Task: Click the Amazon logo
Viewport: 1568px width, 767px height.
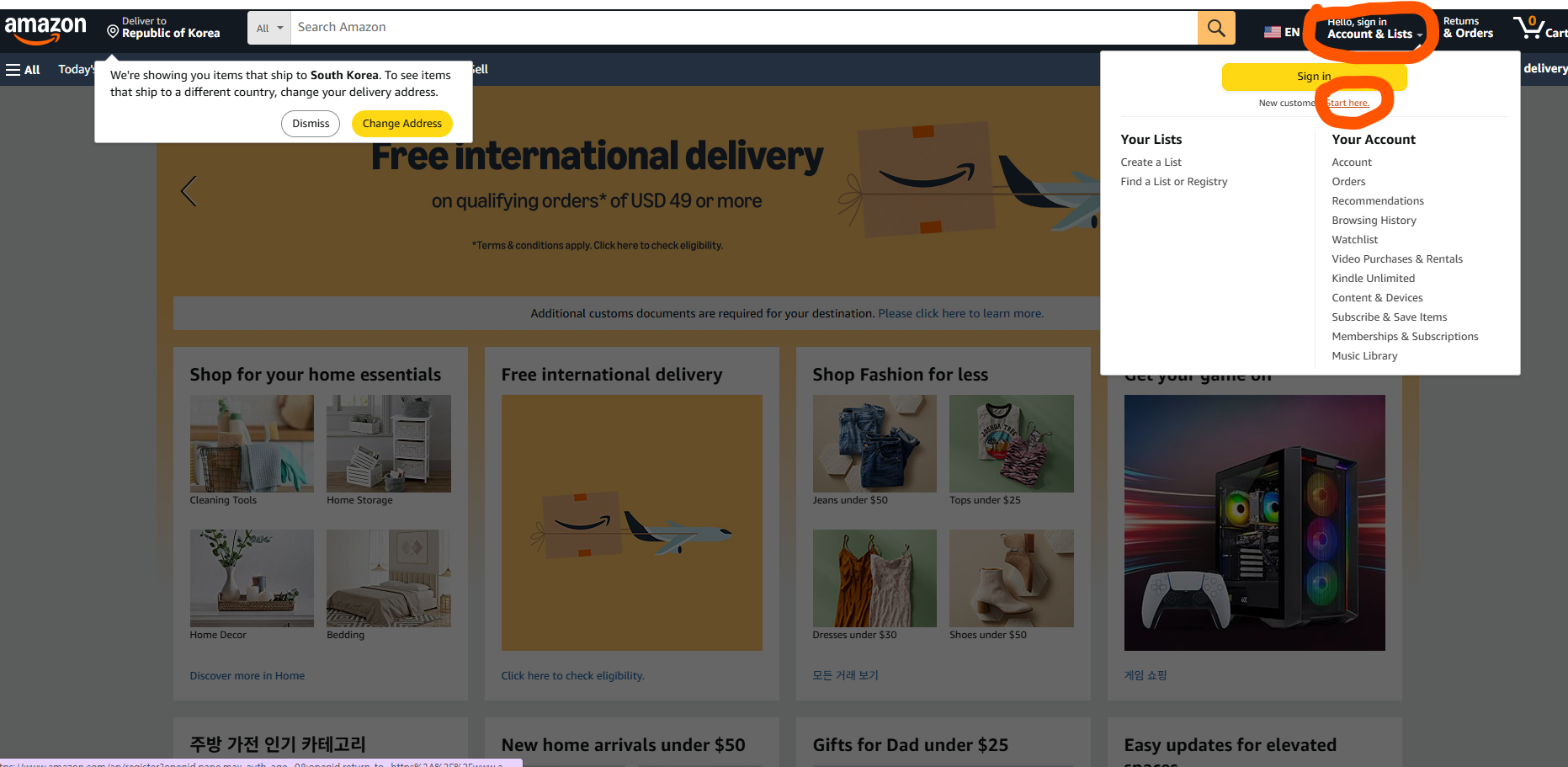Action: pos(45,29)
